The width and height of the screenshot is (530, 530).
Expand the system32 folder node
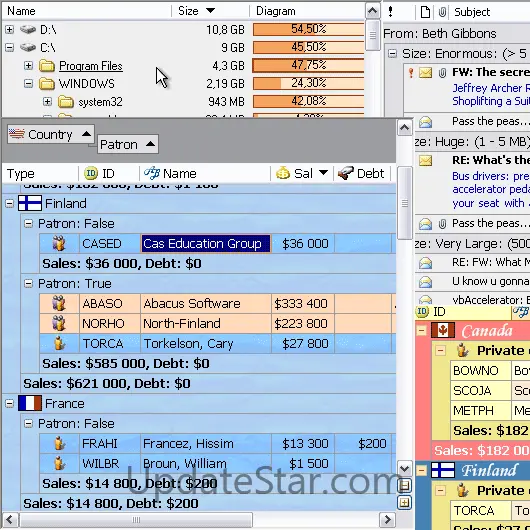(47, 101)
